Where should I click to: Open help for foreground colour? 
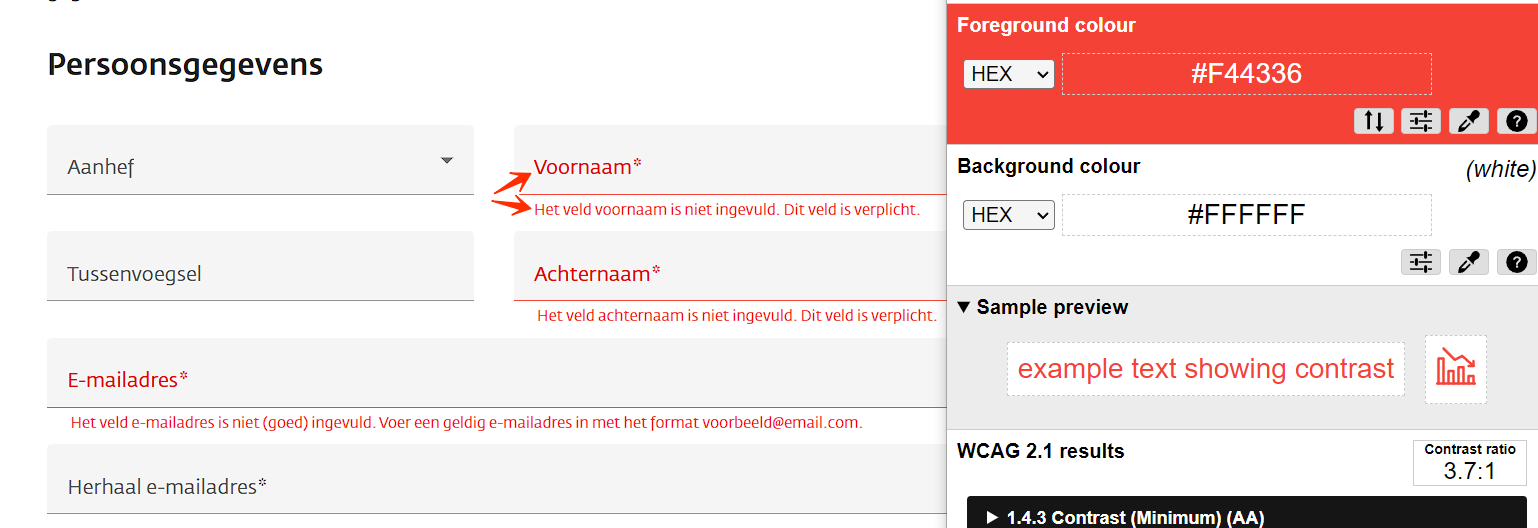[x=1516, y=121]
